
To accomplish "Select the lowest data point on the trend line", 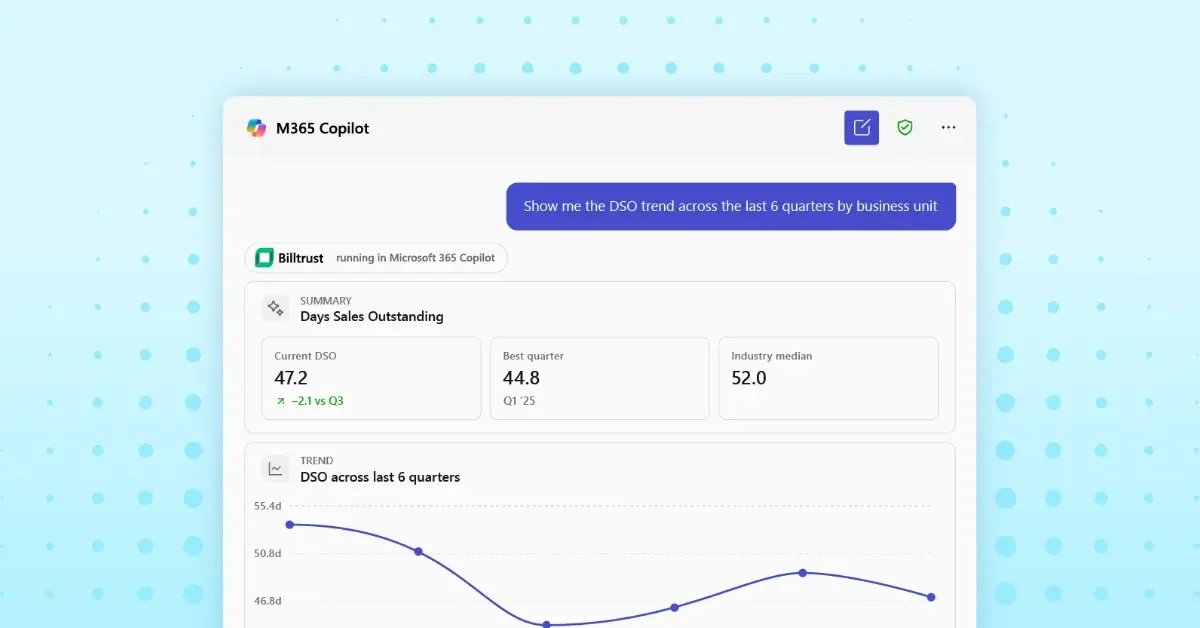I will [x=546, y=624].
